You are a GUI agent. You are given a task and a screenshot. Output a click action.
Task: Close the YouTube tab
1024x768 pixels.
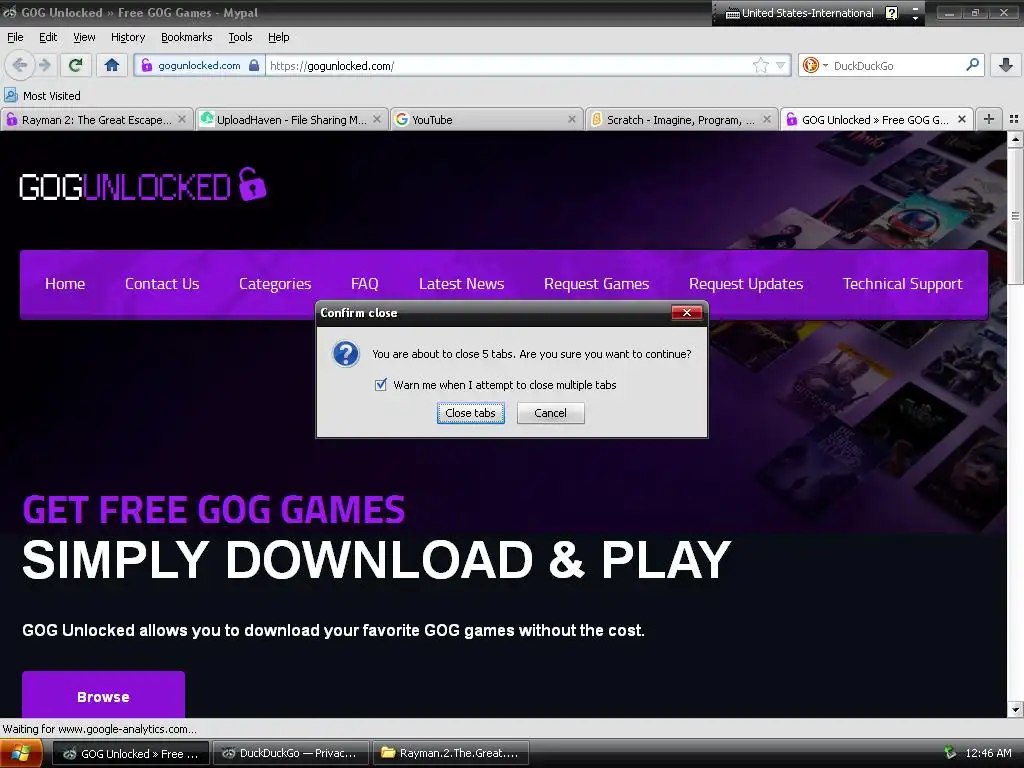point(571,119)
